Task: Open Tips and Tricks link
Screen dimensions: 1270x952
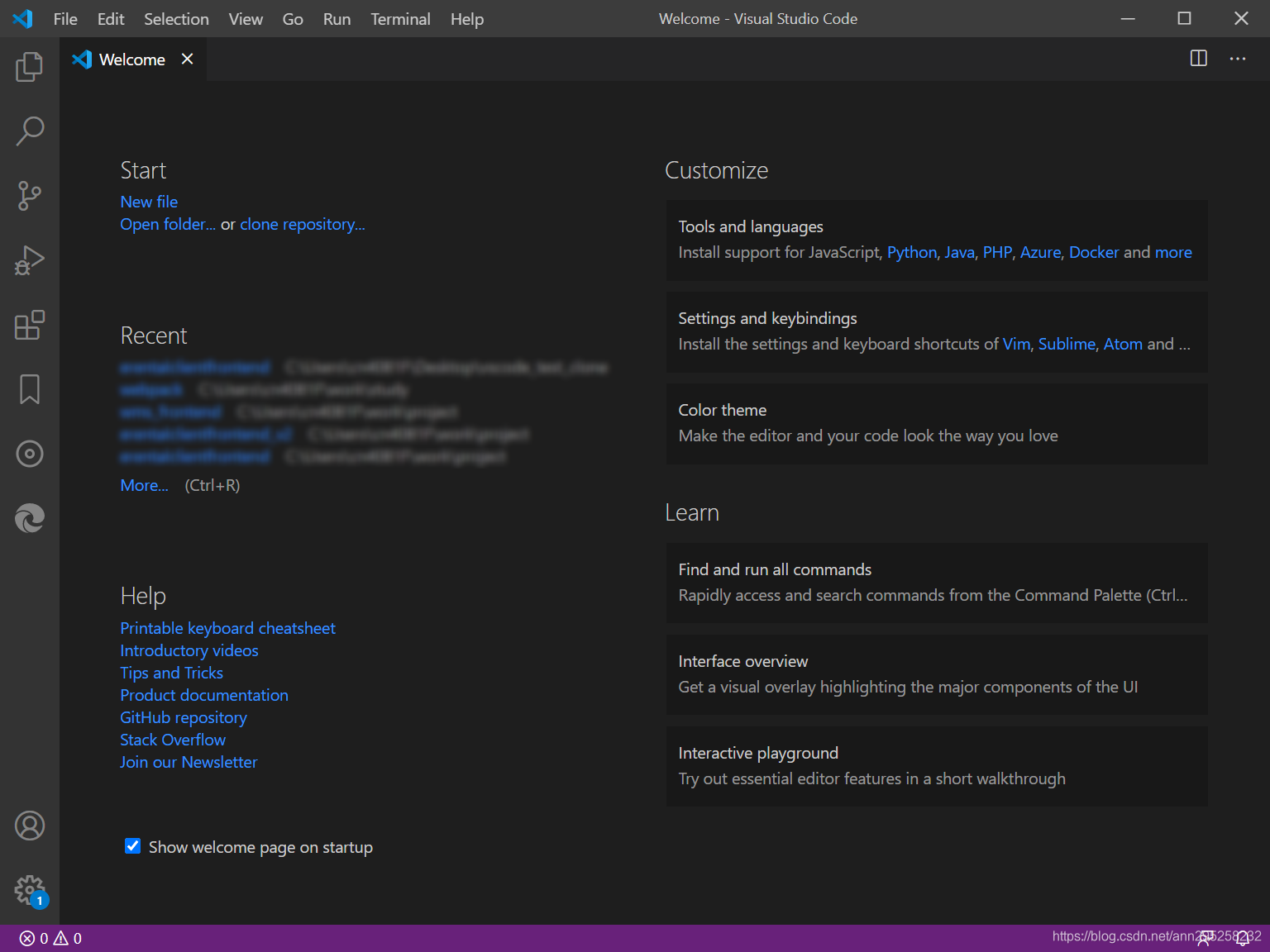Action: click(x=172, y=673)
